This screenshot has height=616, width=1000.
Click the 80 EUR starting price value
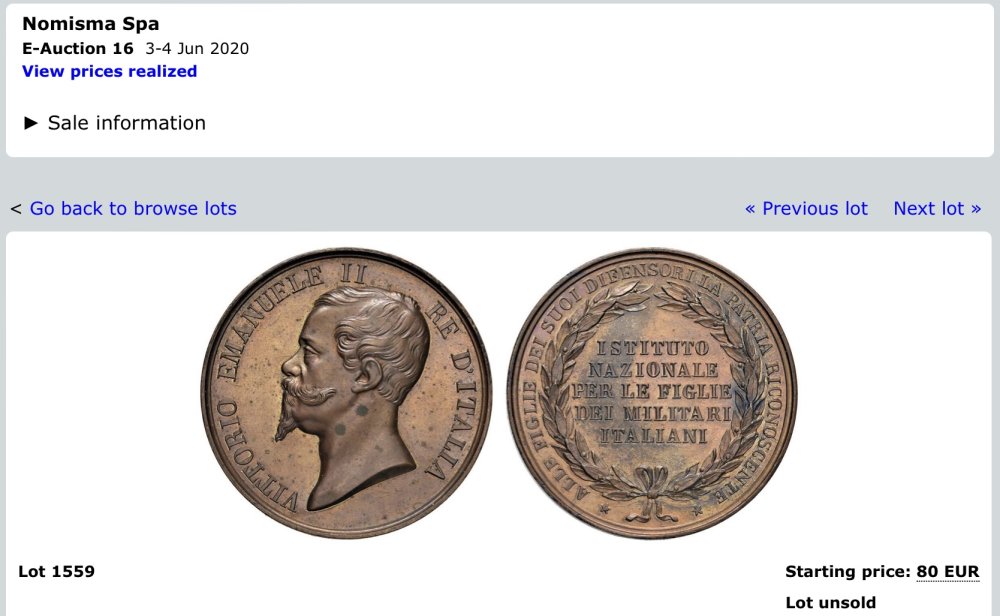pos(947,571)
